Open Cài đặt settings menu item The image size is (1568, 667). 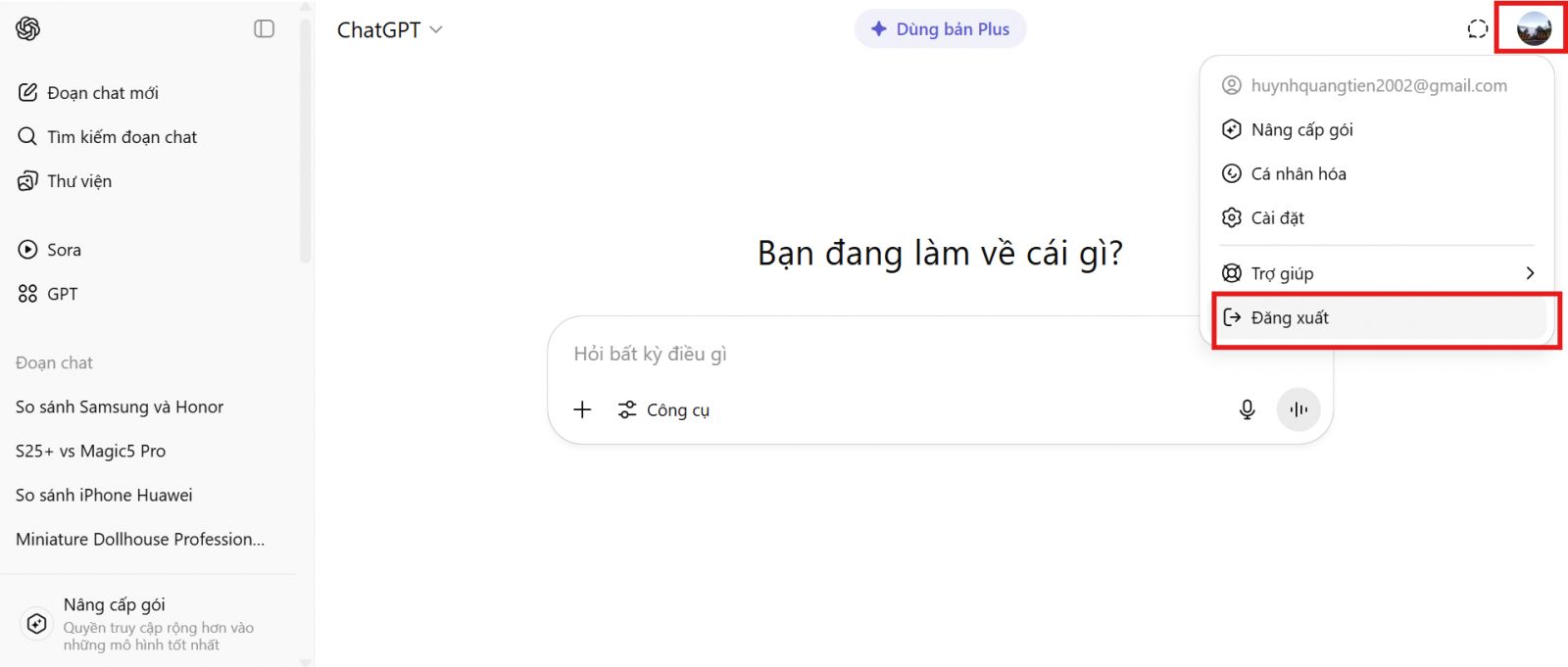point(1377,217)
